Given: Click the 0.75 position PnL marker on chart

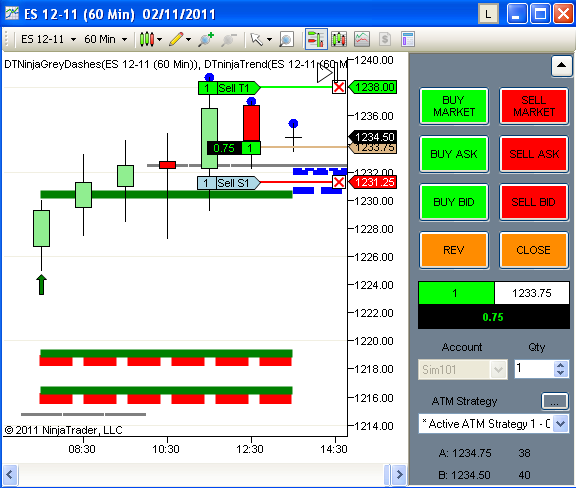Looking at the screenshot, I should (224, 148).
